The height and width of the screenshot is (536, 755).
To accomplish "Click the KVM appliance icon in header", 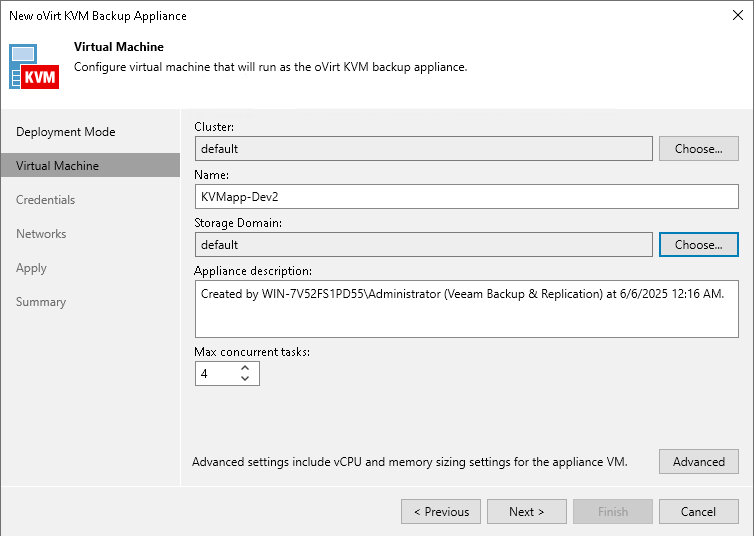I will (x=37, y=66).
